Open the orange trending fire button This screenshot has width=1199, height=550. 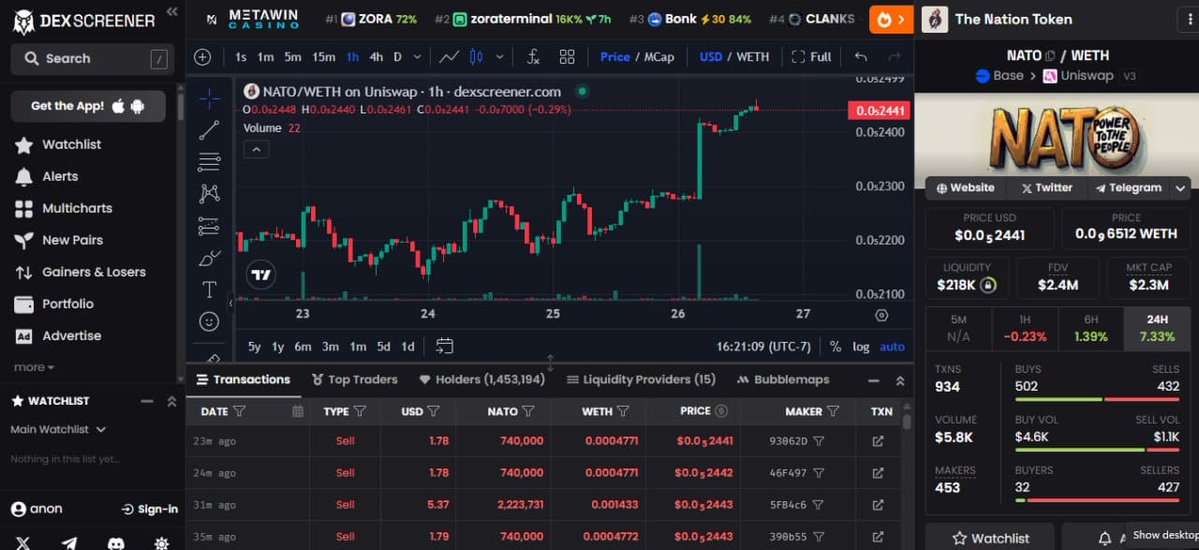[x=892, y=19]
